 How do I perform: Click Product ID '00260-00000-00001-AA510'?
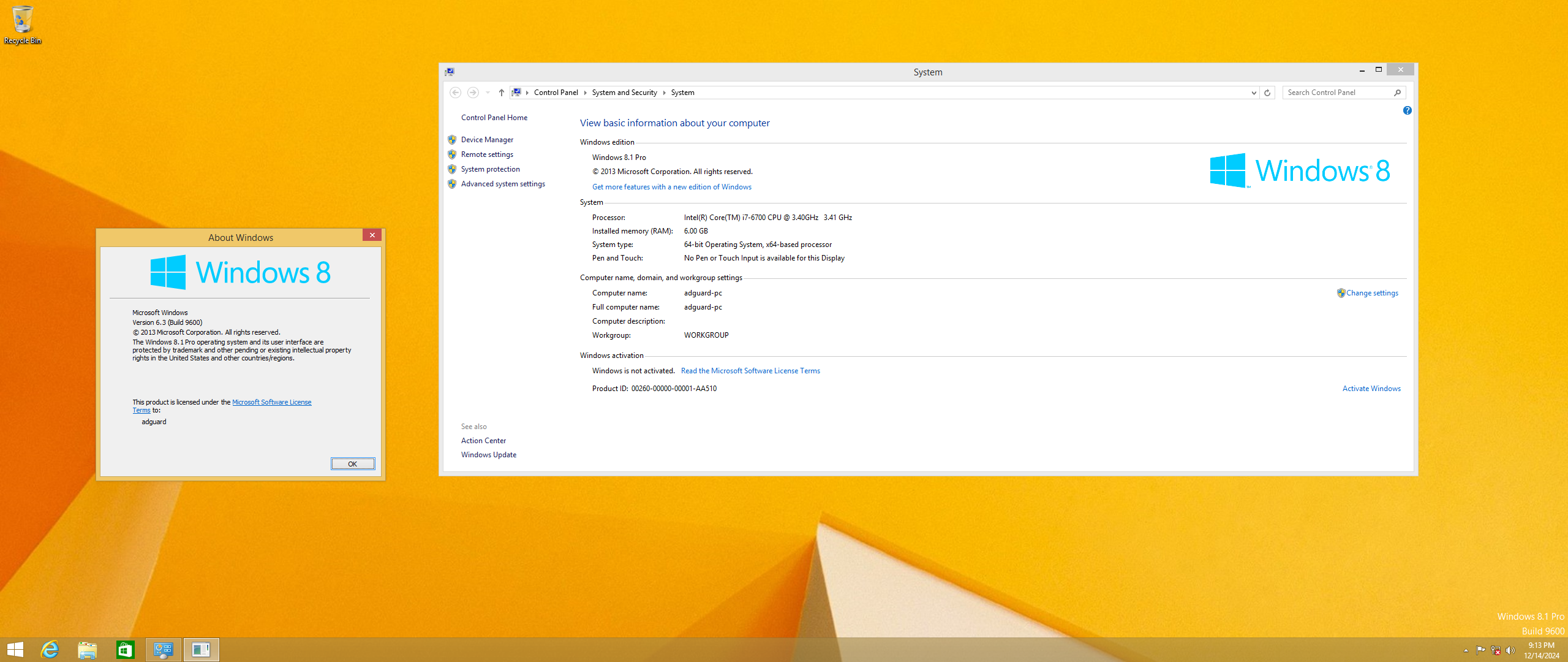(674, 389)
